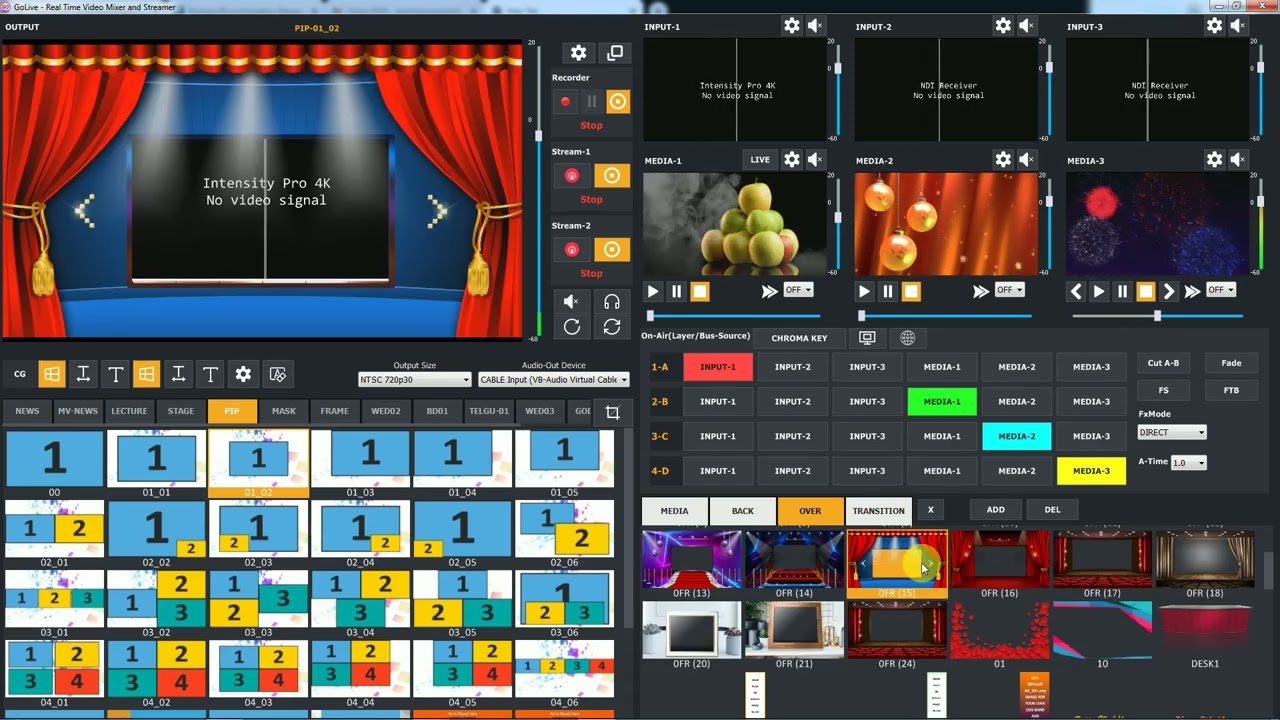
Task: Open INPUT-1 settings gear
Action: [791, 26]
